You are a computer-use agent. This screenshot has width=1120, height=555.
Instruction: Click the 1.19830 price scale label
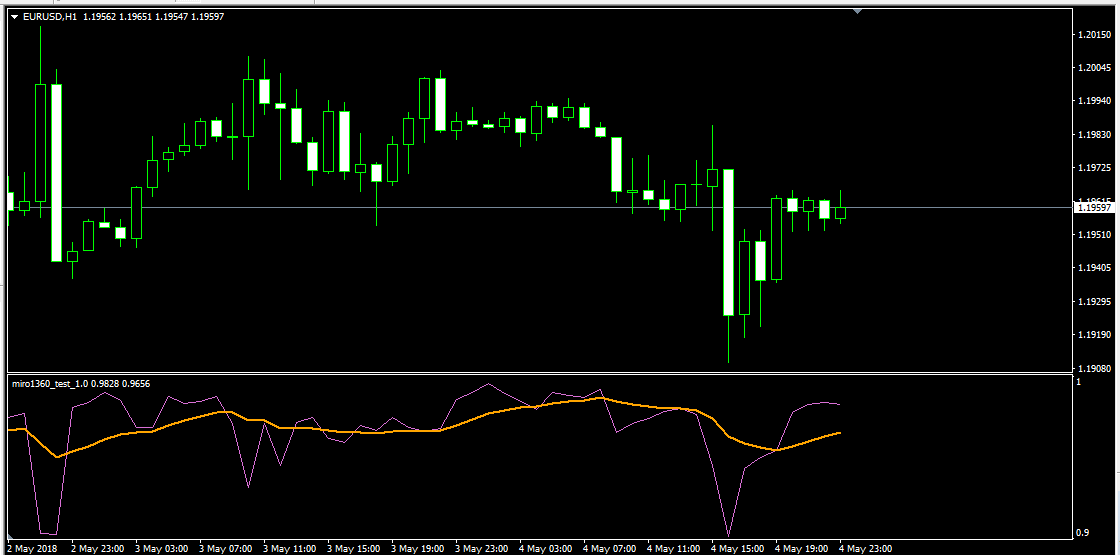(1094, 134)
